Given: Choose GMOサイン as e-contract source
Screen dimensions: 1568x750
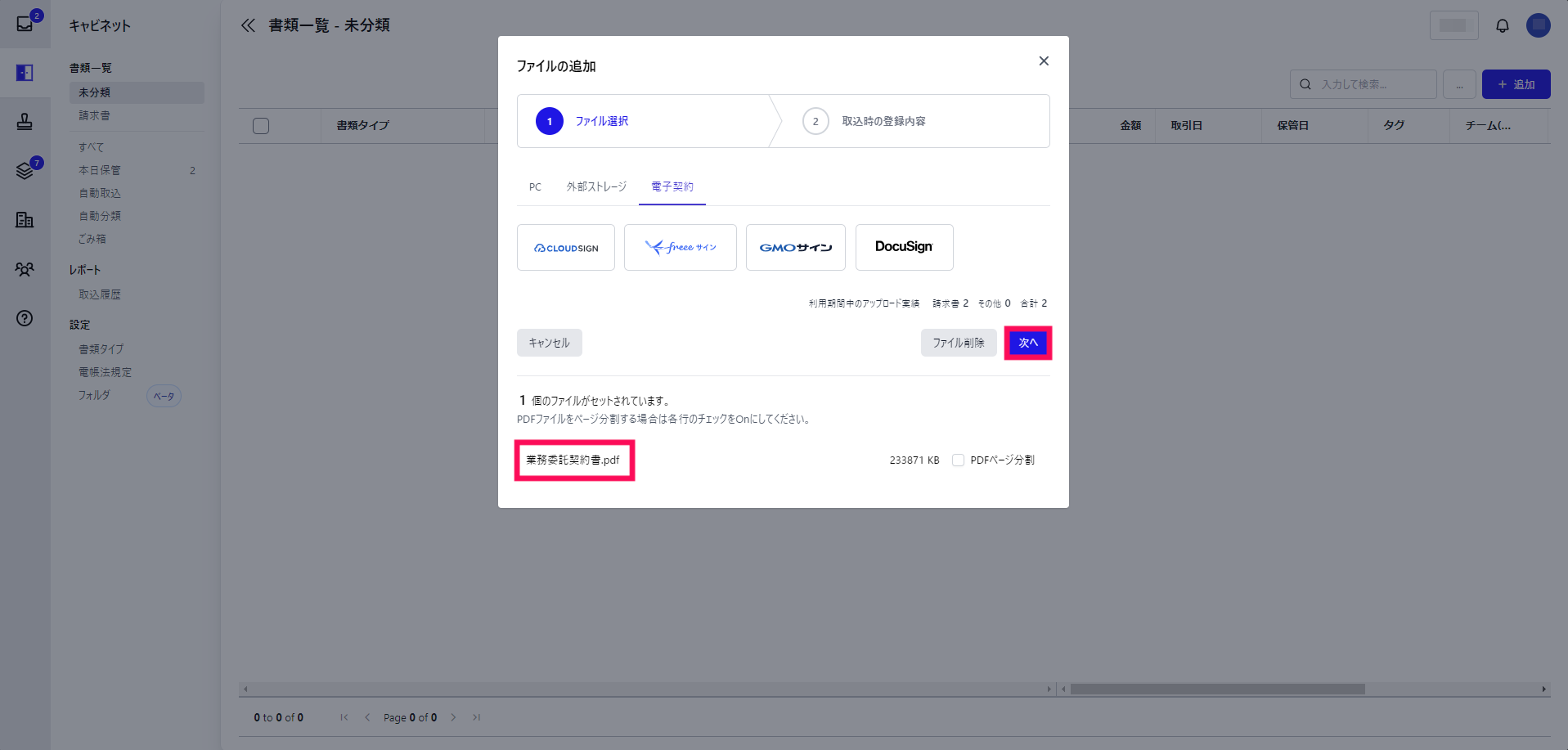Looking at the screenshot, I should pyautogui.click(x=796, y=247).
